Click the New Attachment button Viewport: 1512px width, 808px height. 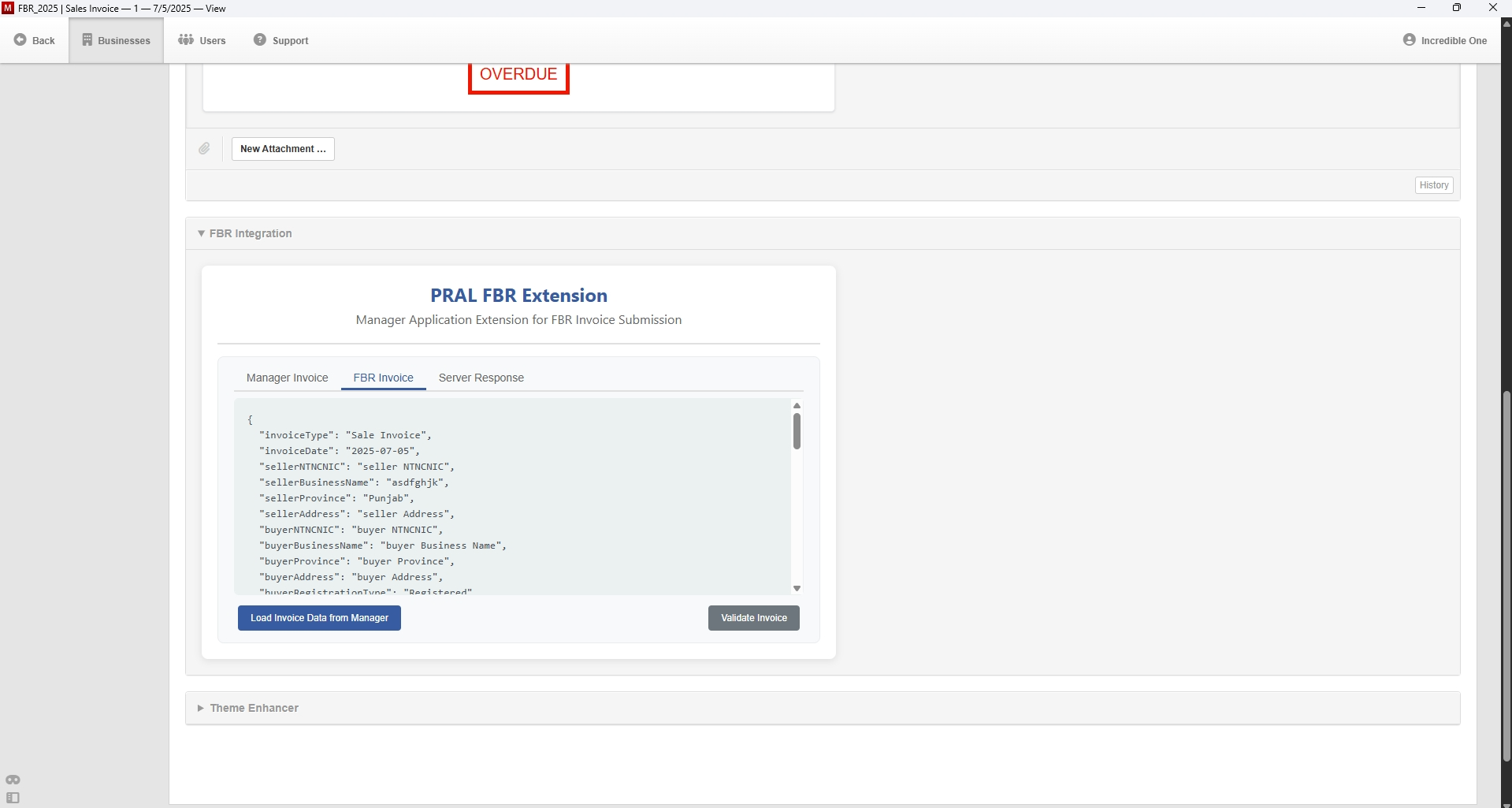coord(283,149)
